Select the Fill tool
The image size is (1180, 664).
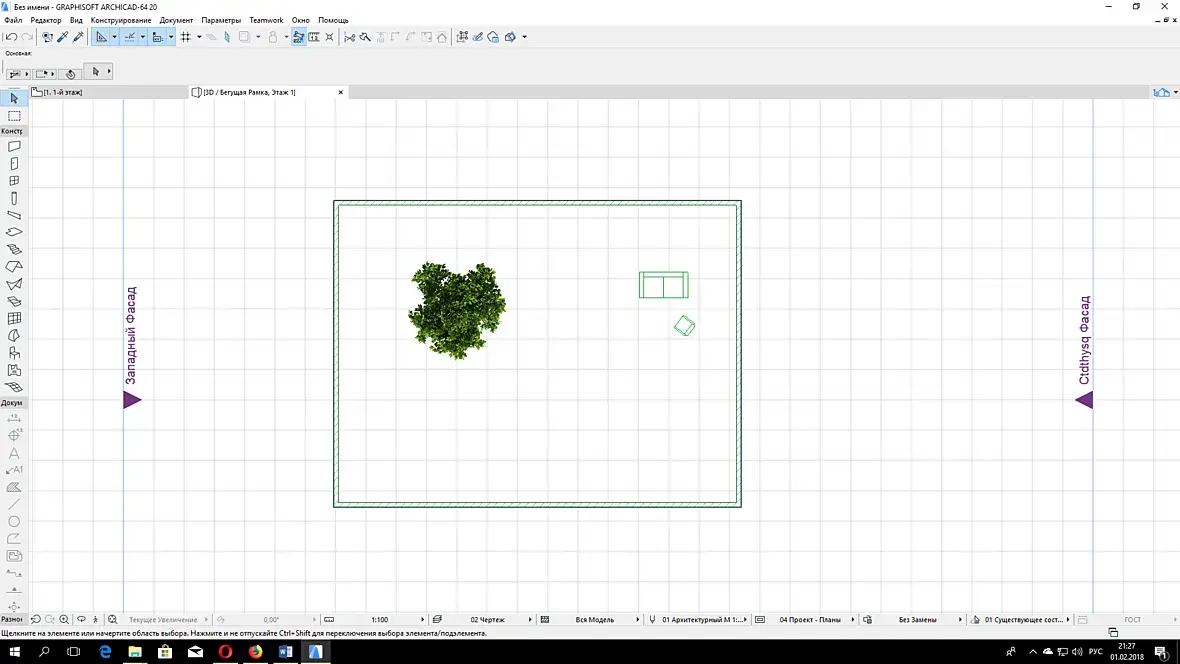tap(14, 487)
